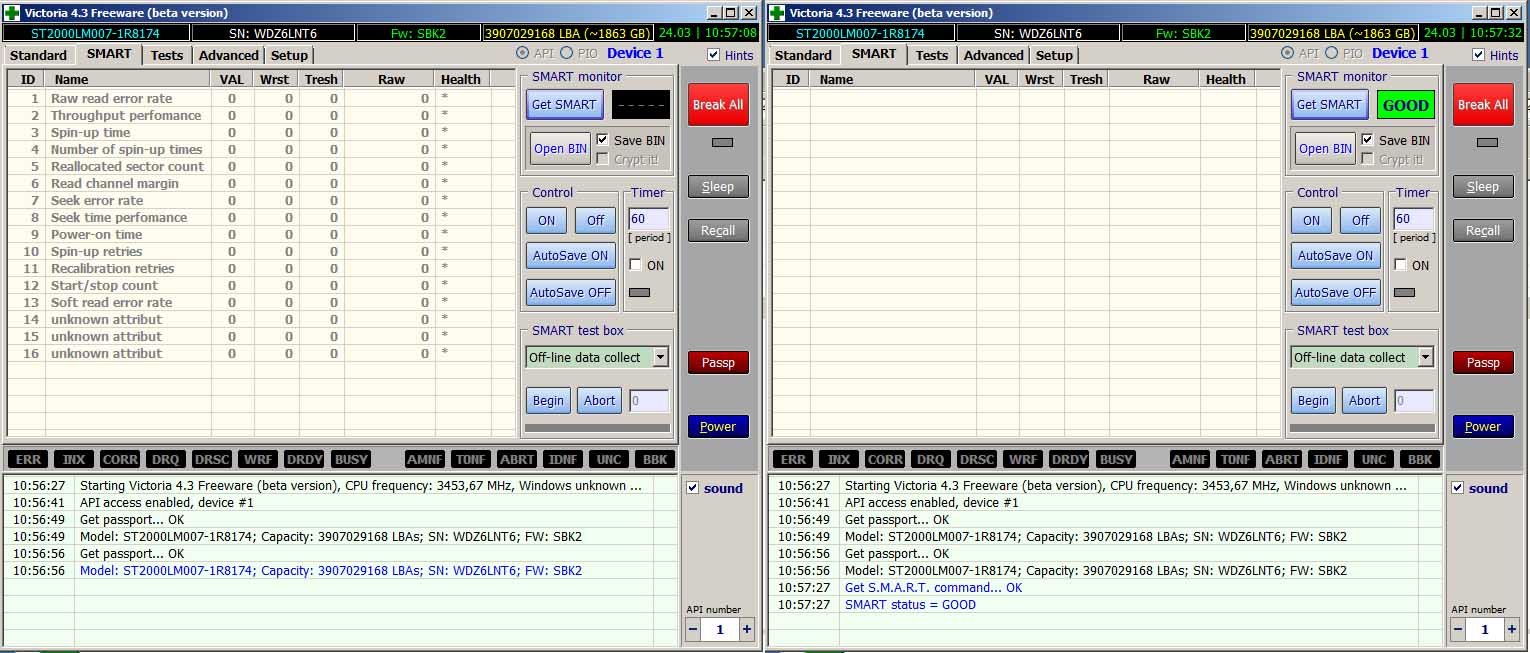Decrease API number in left window
The height and width of the screenshot is (653, 1530).
(693, 629)
